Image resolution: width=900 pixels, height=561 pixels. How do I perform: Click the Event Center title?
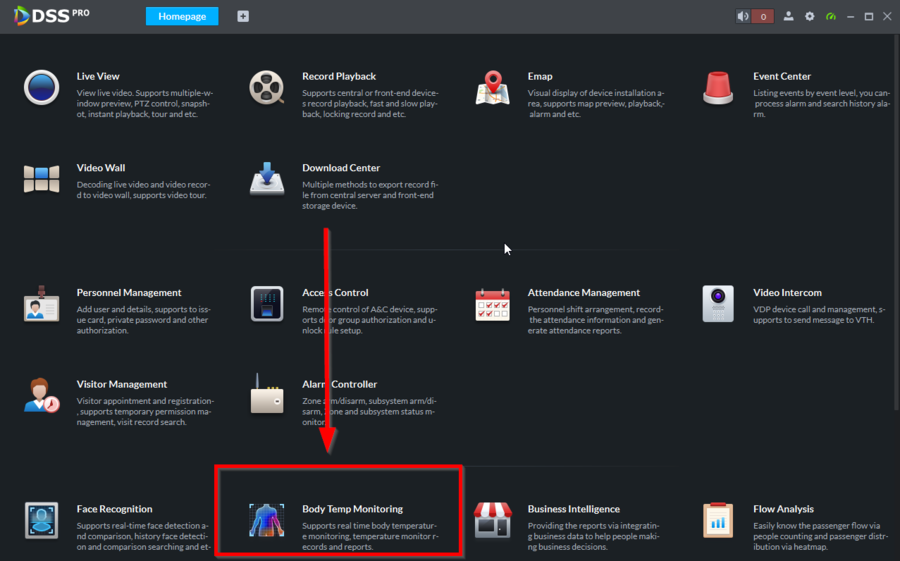pos(782,76)
